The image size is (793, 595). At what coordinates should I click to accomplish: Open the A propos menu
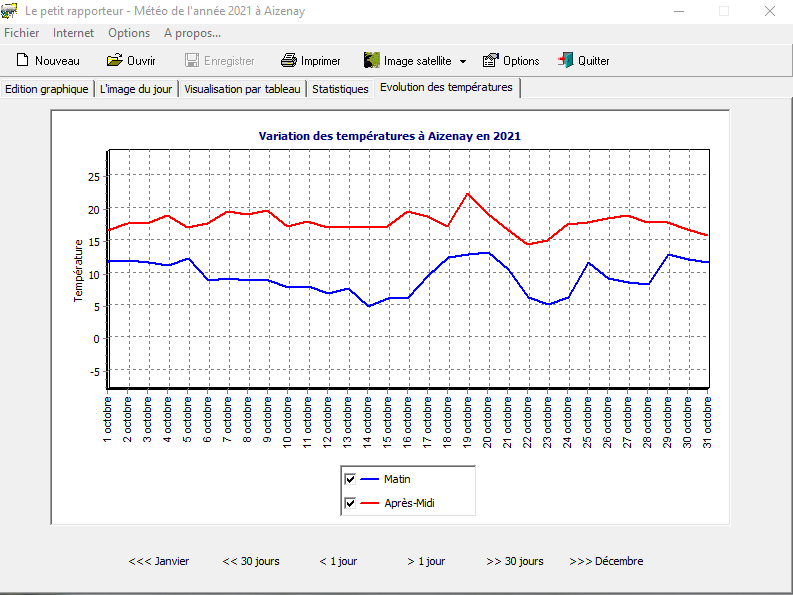coord(192,33)
